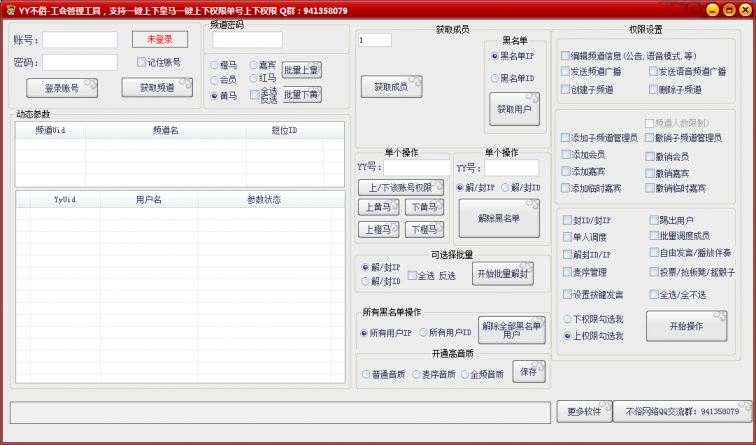Select the 橙马 radio button
The image size is (756, 445).
(214, 65)
